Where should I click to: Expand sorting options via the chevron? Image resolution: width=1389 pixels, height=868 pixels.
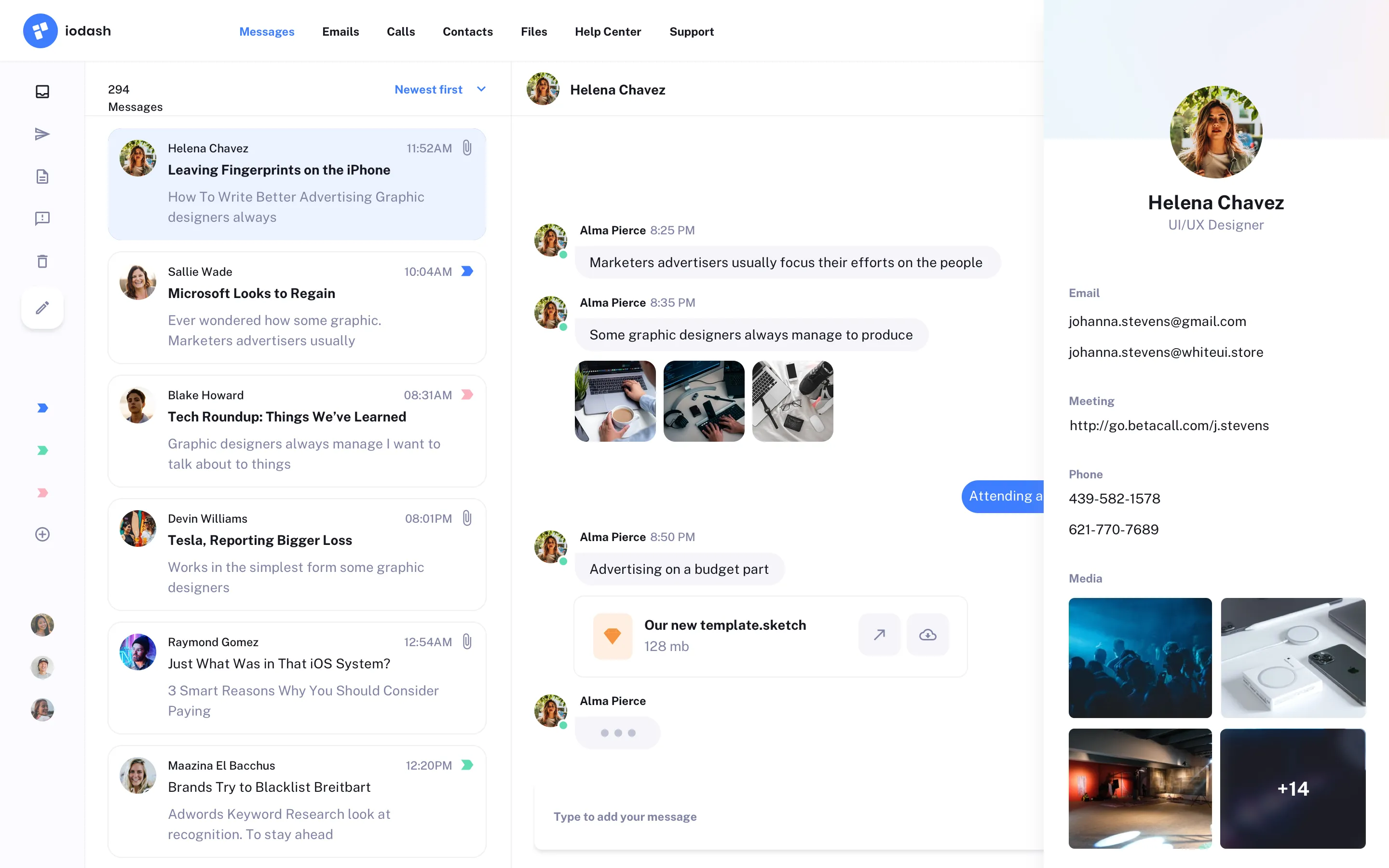[x=481, y=89]
